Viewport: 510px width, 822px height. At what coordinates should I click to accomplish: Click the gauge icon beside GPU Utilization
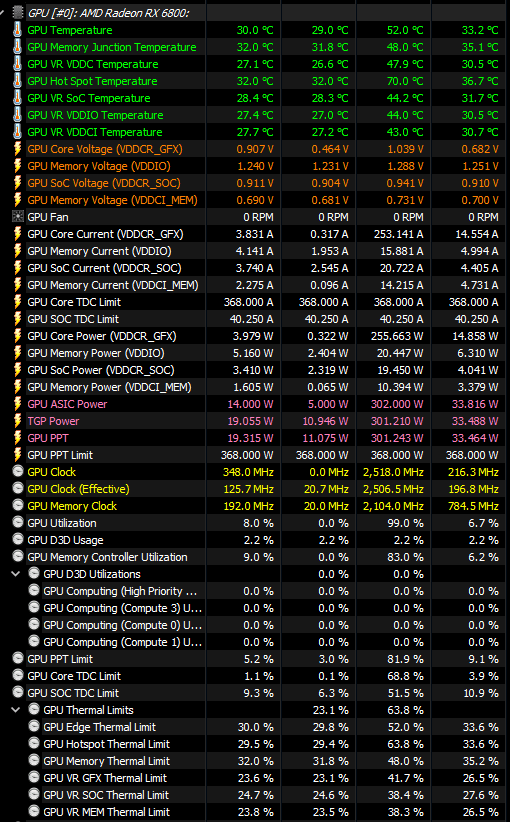18,522
